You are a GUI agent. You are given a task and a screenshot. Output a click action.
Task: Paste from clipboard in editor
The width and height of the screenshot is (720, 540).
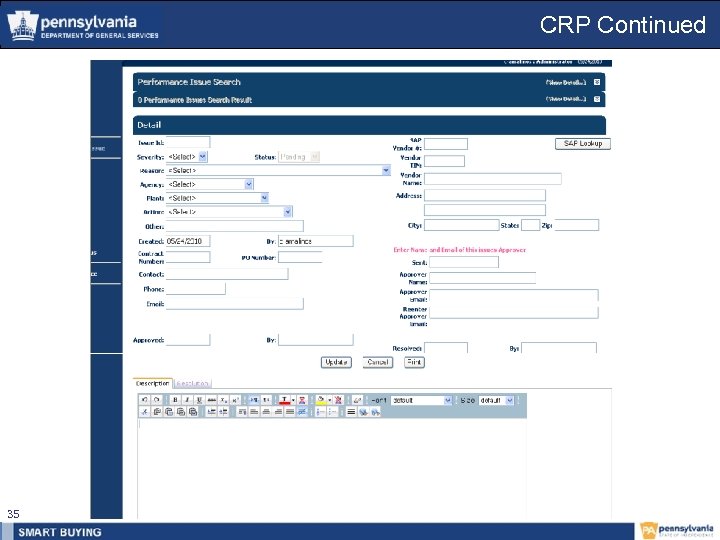pyautogui.click(x=169, y=412)
